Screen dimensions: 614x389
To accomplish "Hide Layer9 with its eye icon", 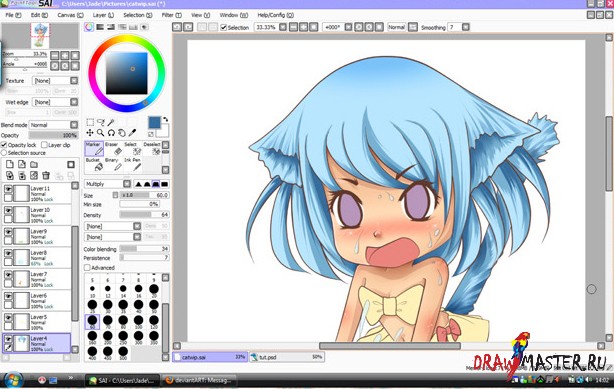I will [x=8, y=232].
